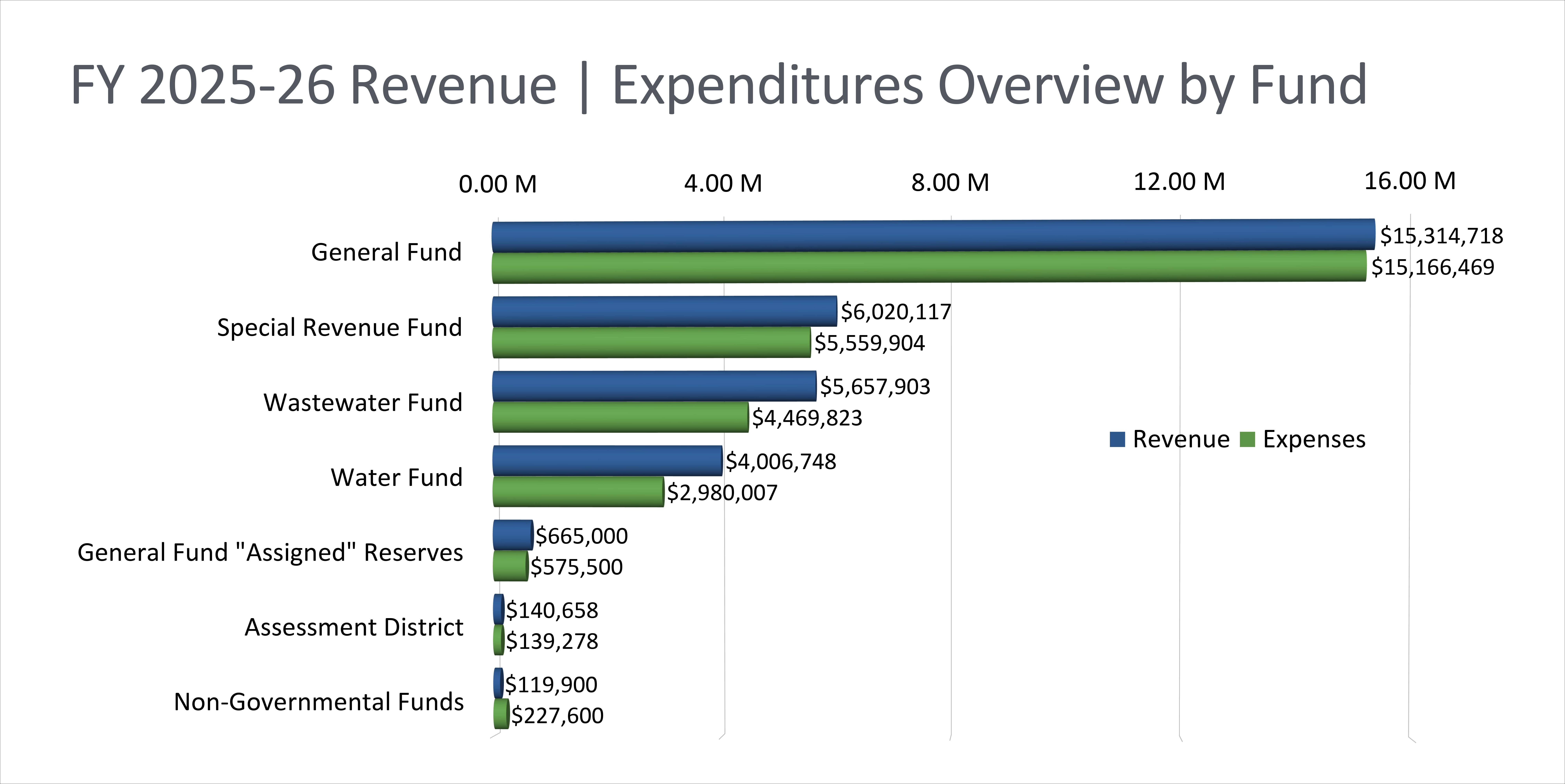
Task: Select the $4,006,748 data label
Action: (781, 462)
